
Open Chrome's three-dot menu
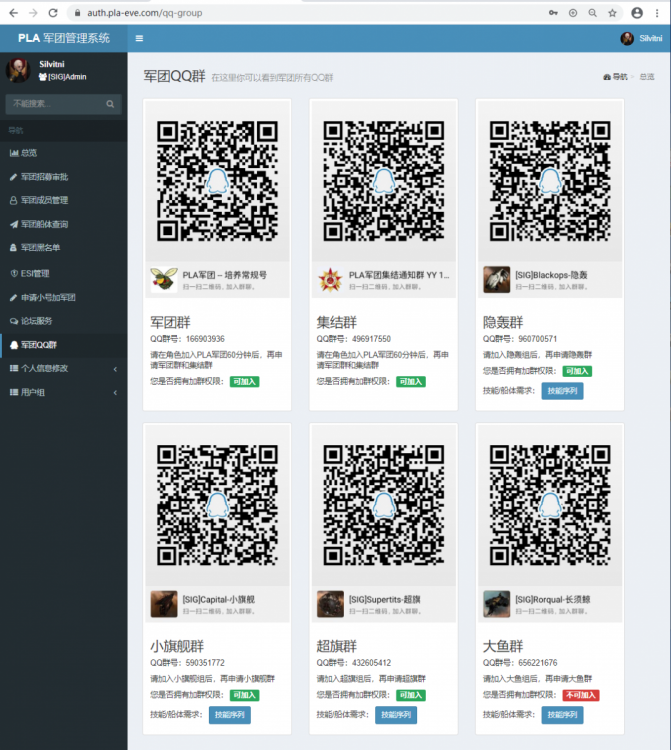coord(659,12)
